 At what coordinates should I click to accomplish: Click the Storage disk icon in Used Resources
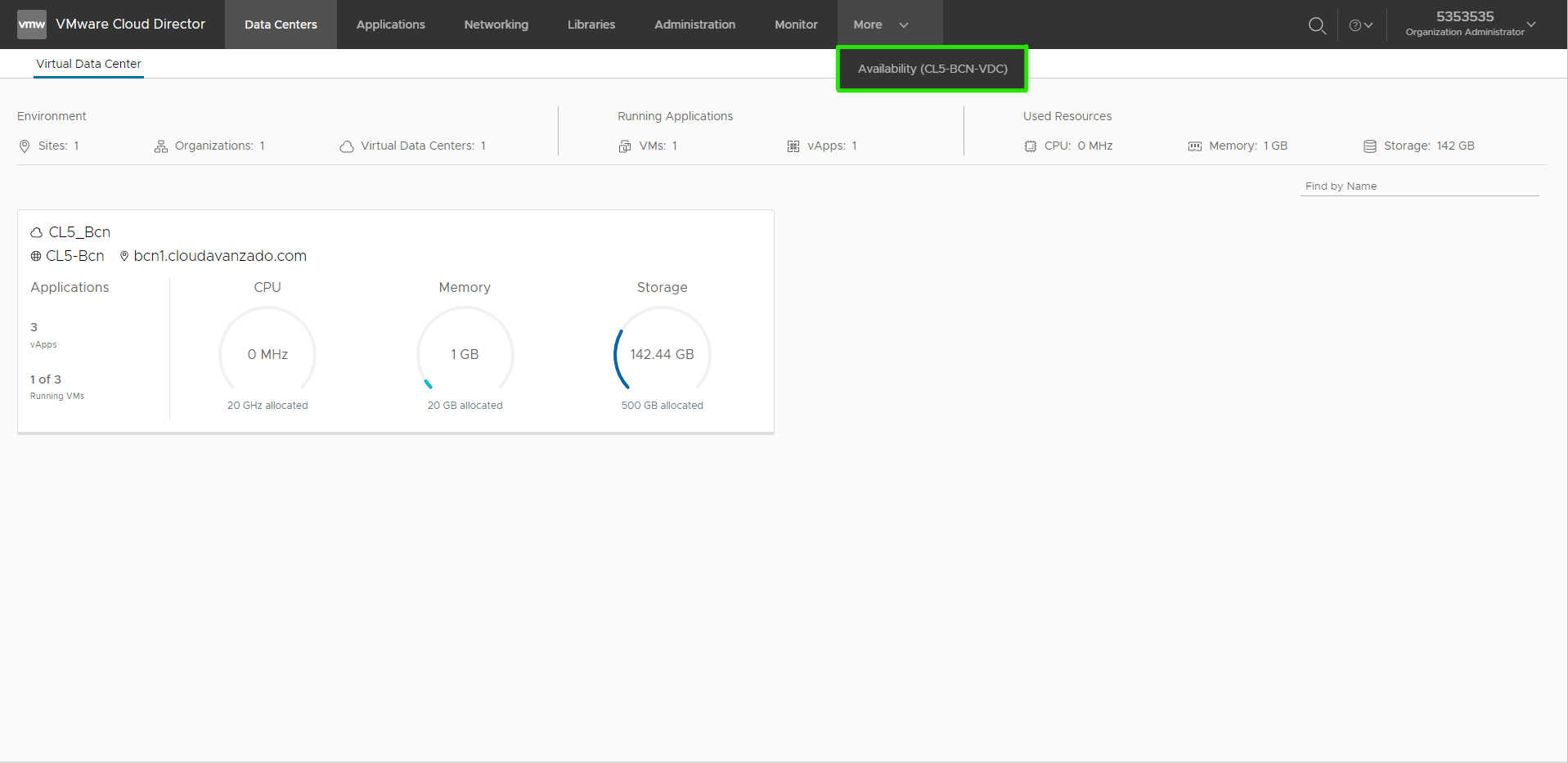(1370, 146)
